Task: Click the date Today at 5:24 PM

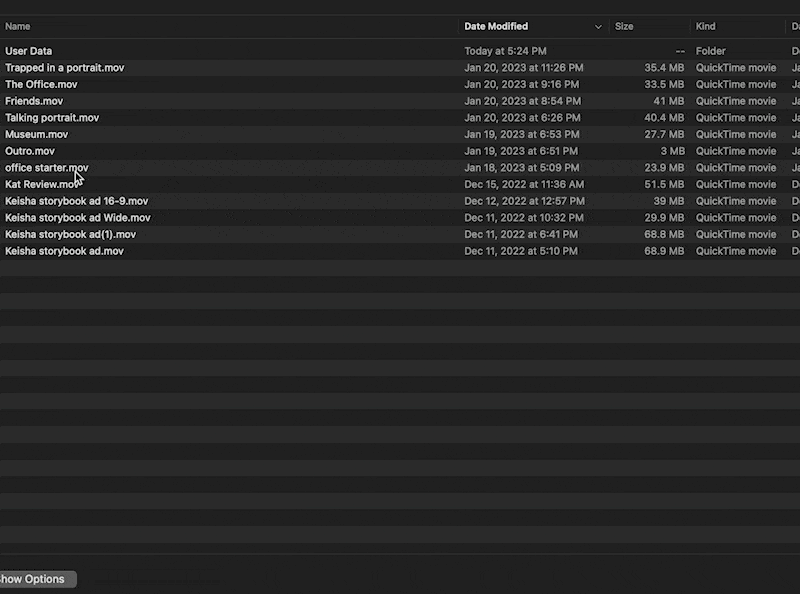Action: tap(505, 51)
